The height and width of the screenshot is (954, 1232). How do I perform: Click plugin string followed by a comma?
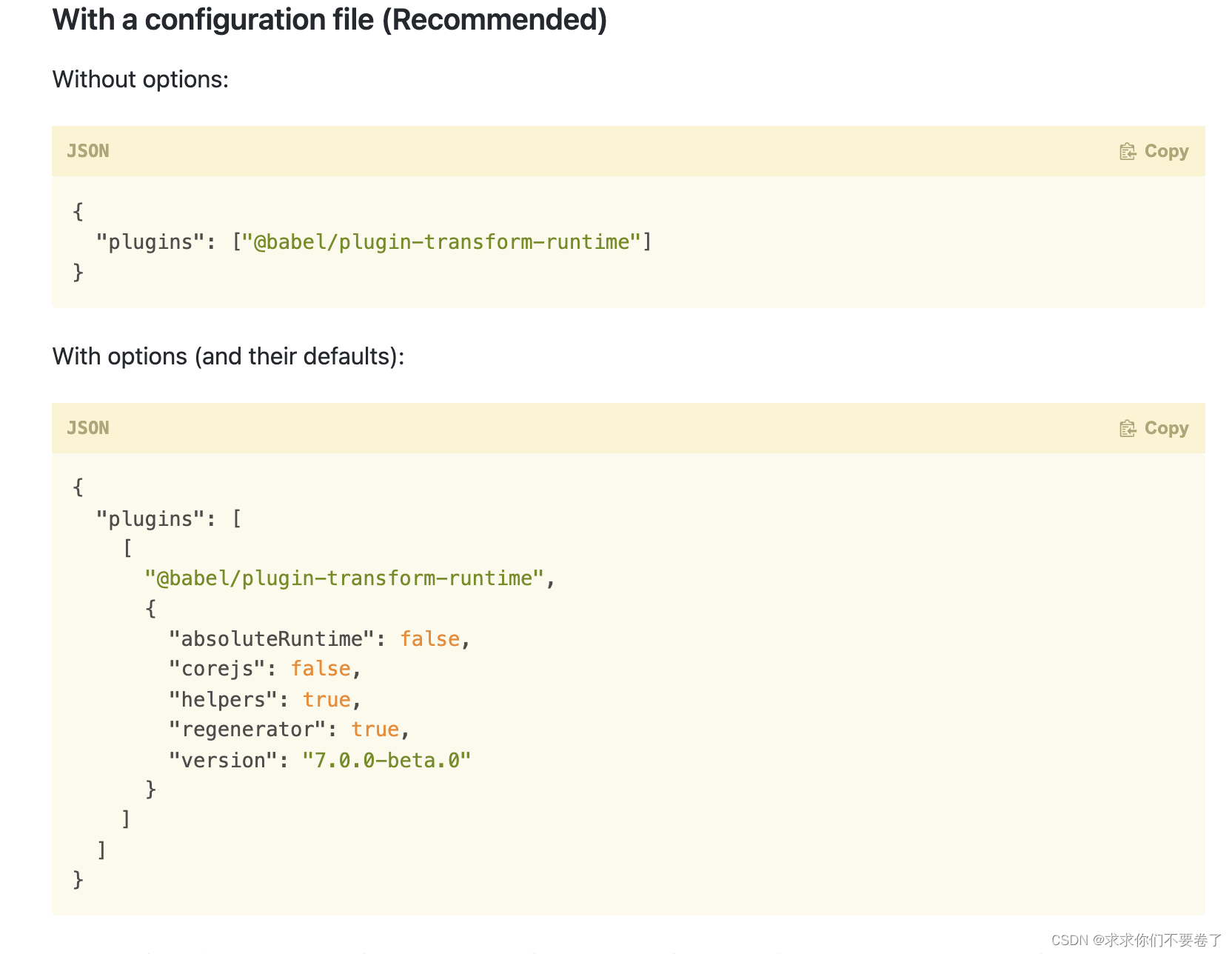pyautogui.click(x=344, y=578)
